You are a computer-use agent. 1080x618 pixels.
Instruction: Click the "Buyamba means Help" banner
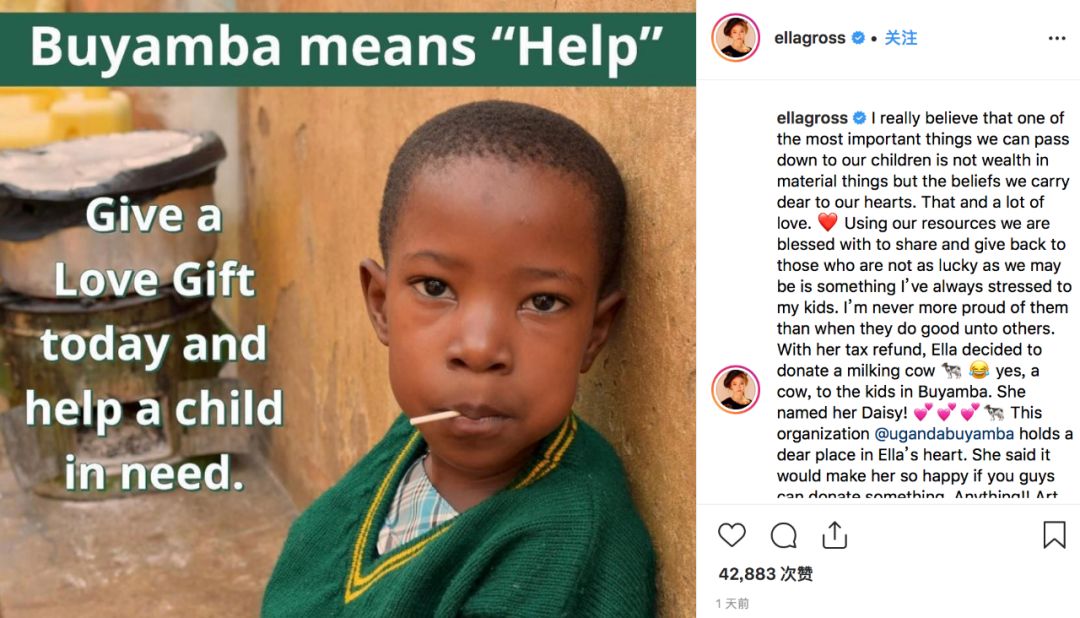(347, 47)
